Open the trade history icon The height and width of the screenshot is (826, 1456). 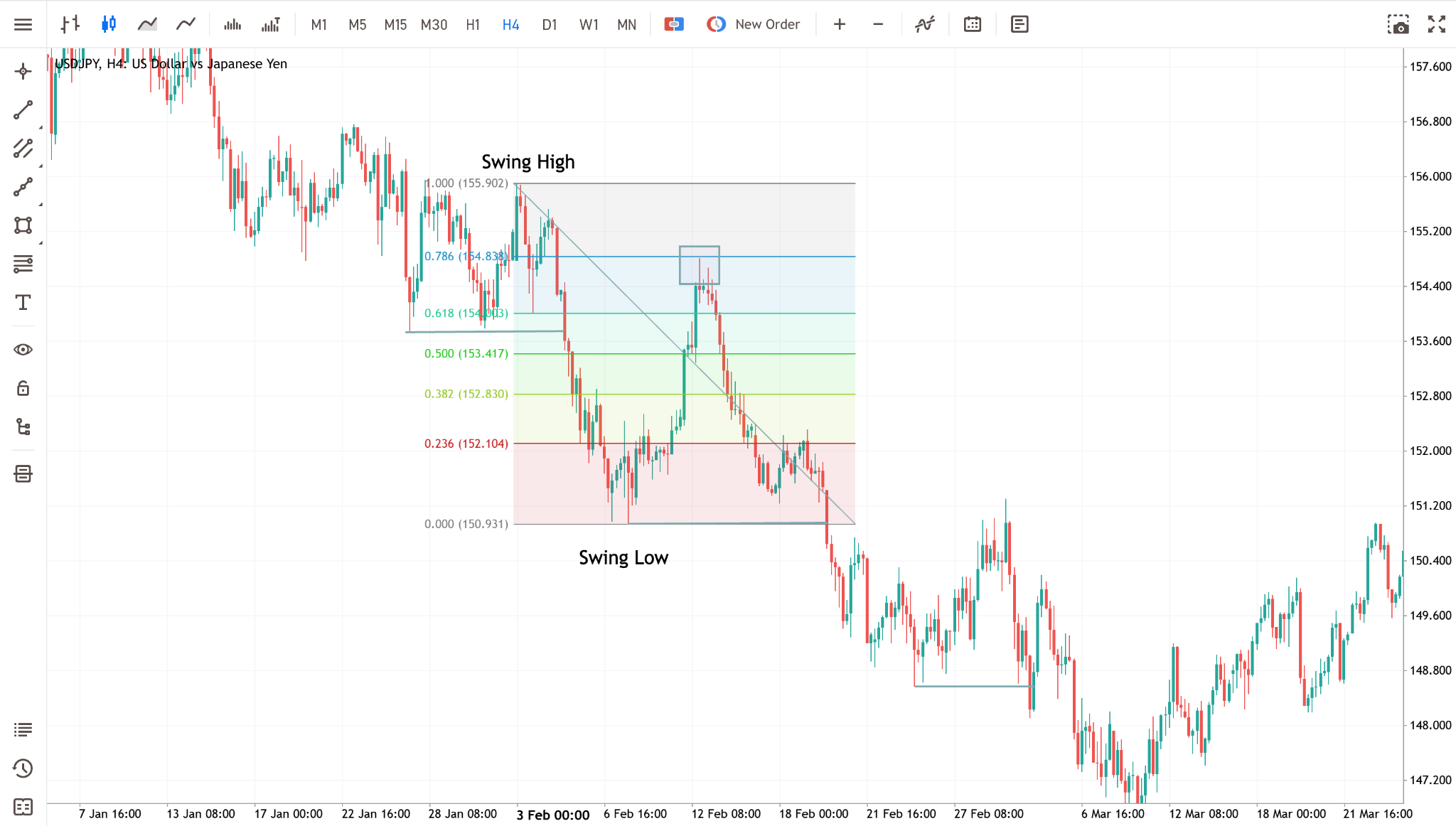click(23, 768)
